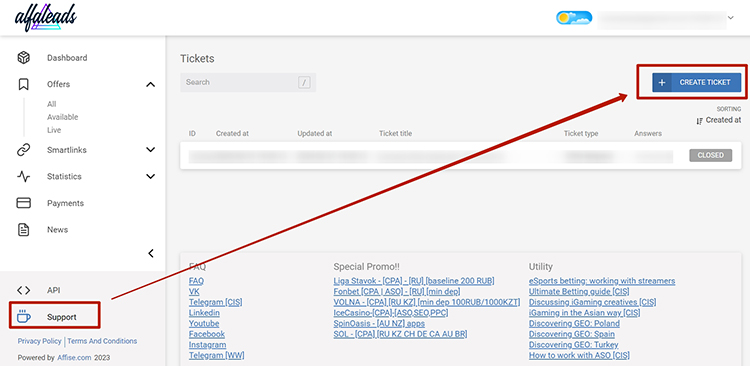The image size is (750, 366).
Task: Open the Support section label
Action: click(x=62, y=317)
